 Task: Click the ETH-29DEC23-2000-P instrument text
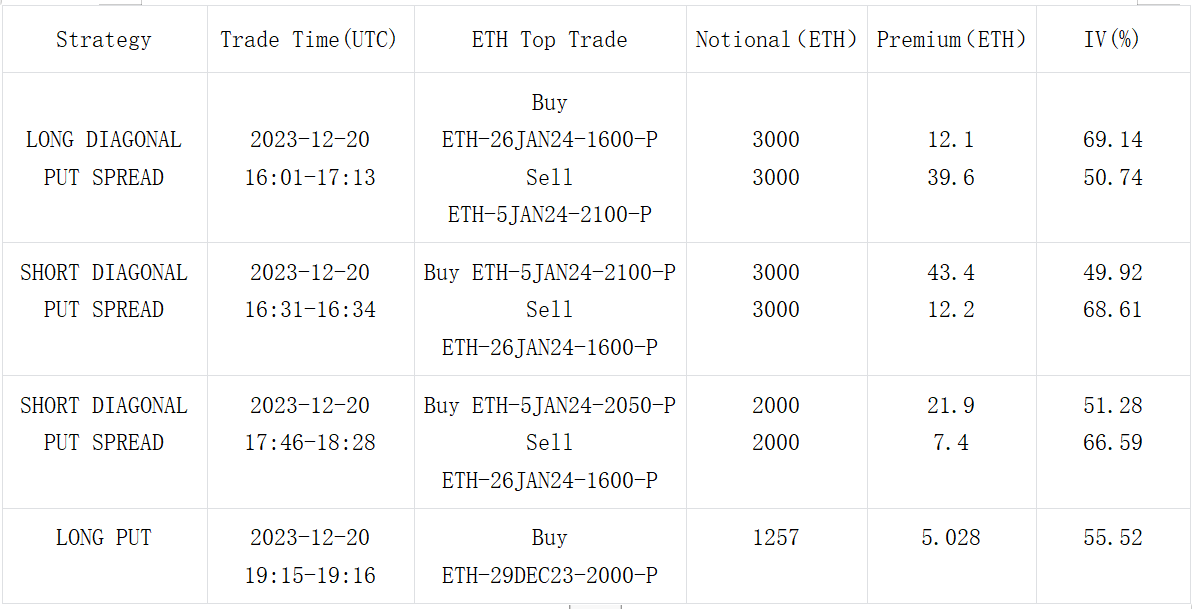(x=549, y=576)
